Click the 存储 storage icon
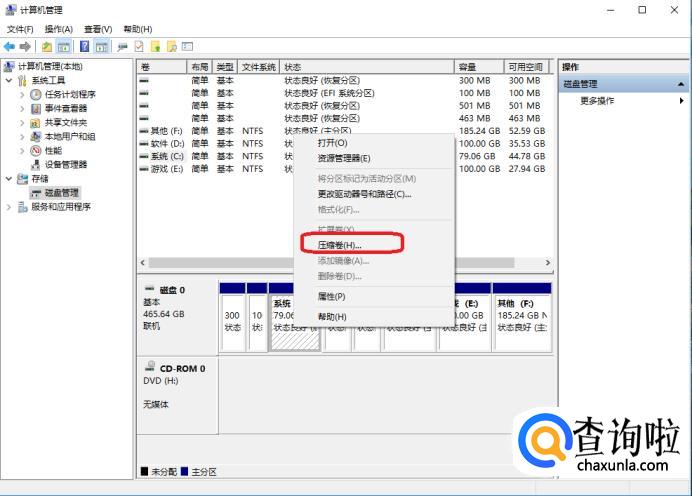The height and width of the screenshot is (496, 692). [x=22, y=179]
